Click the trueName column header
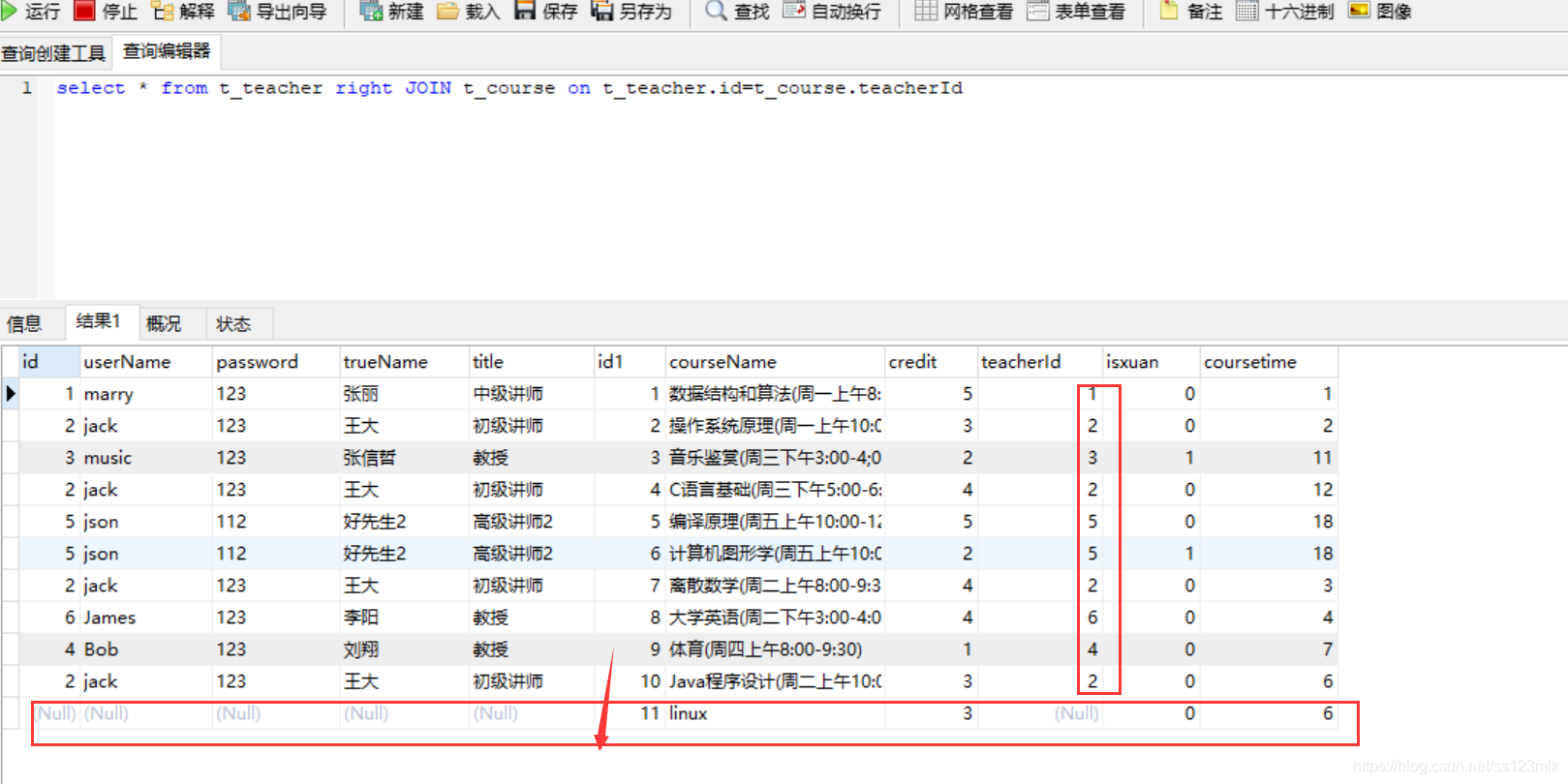The image size is (1568, 784). click(x=404, y=362)
